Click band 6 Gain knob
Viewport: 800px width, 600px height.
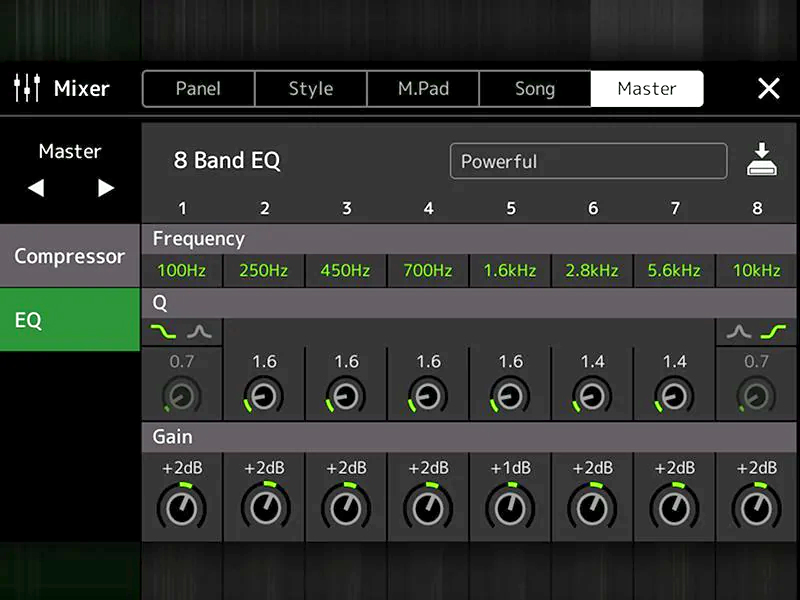tap(592, 507)
